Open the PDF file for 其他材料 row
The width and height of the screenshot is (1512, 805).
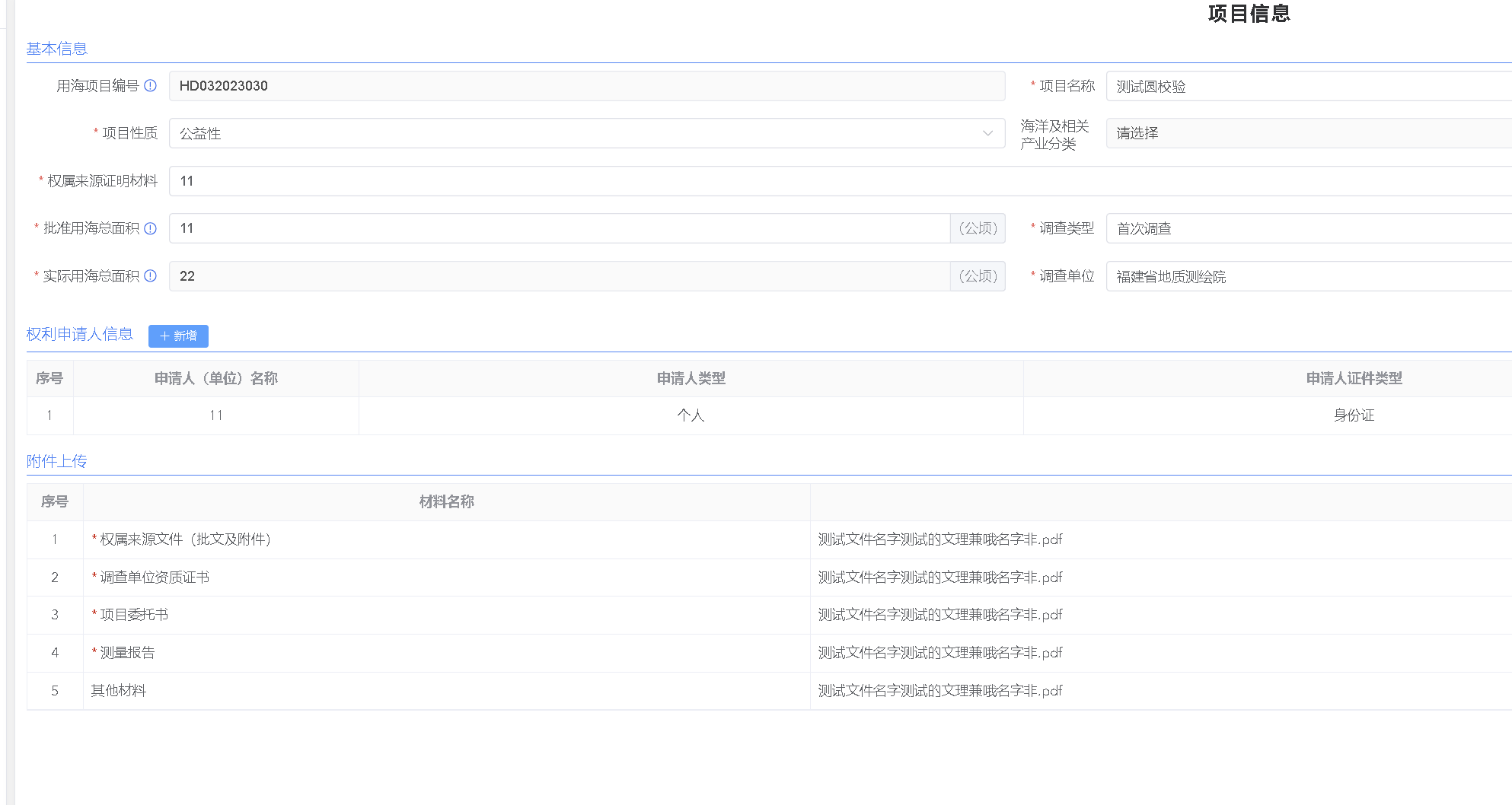coord(939,691)
